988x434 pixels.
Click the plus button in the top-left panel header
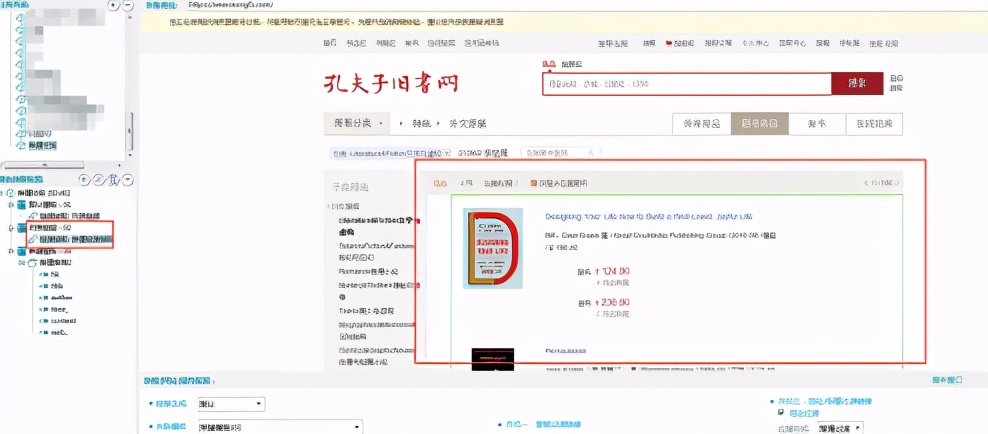pos(113,4)
